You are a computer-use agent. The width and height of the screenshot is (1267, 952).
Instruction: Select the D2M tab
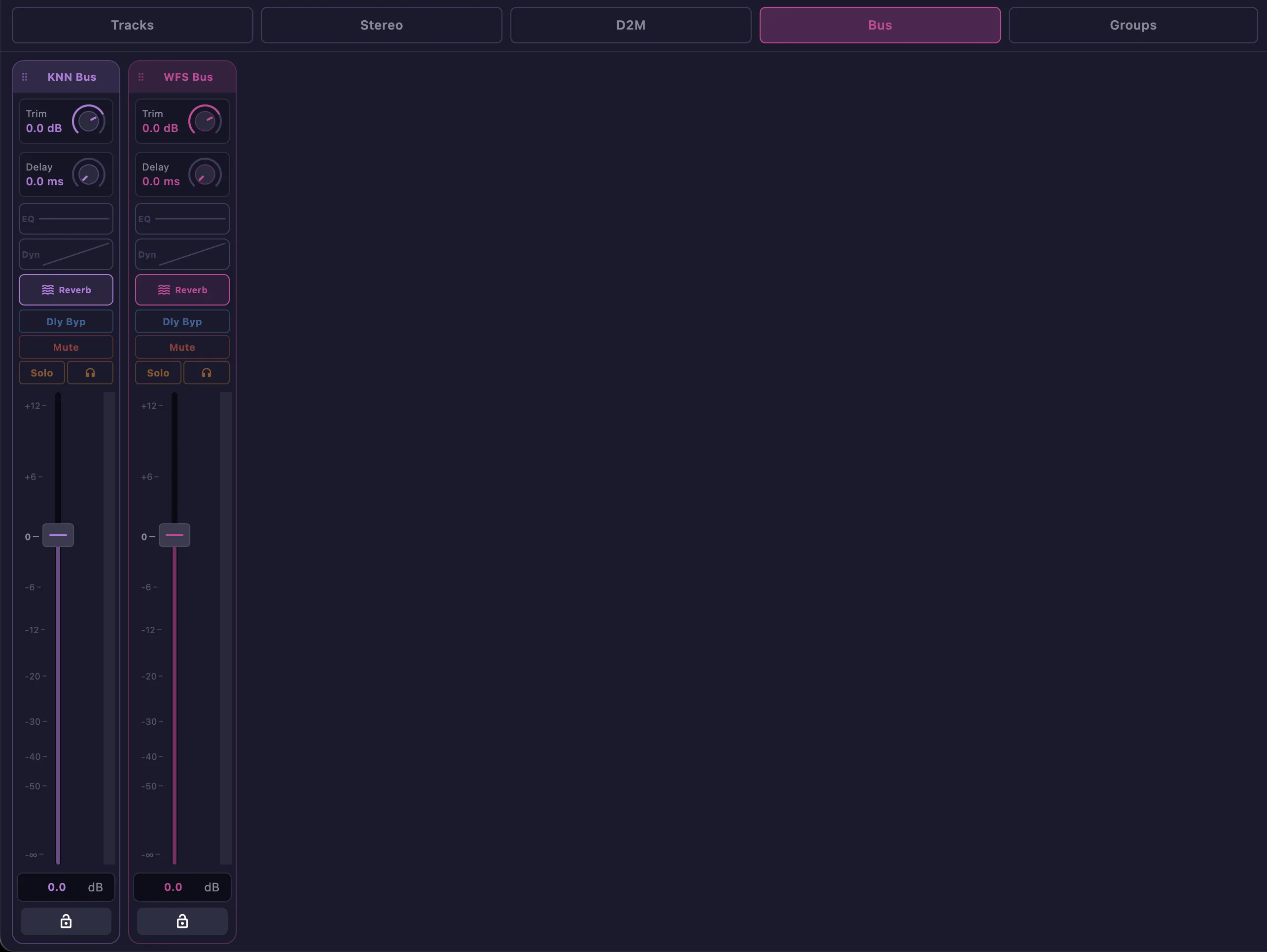(631, 25)
